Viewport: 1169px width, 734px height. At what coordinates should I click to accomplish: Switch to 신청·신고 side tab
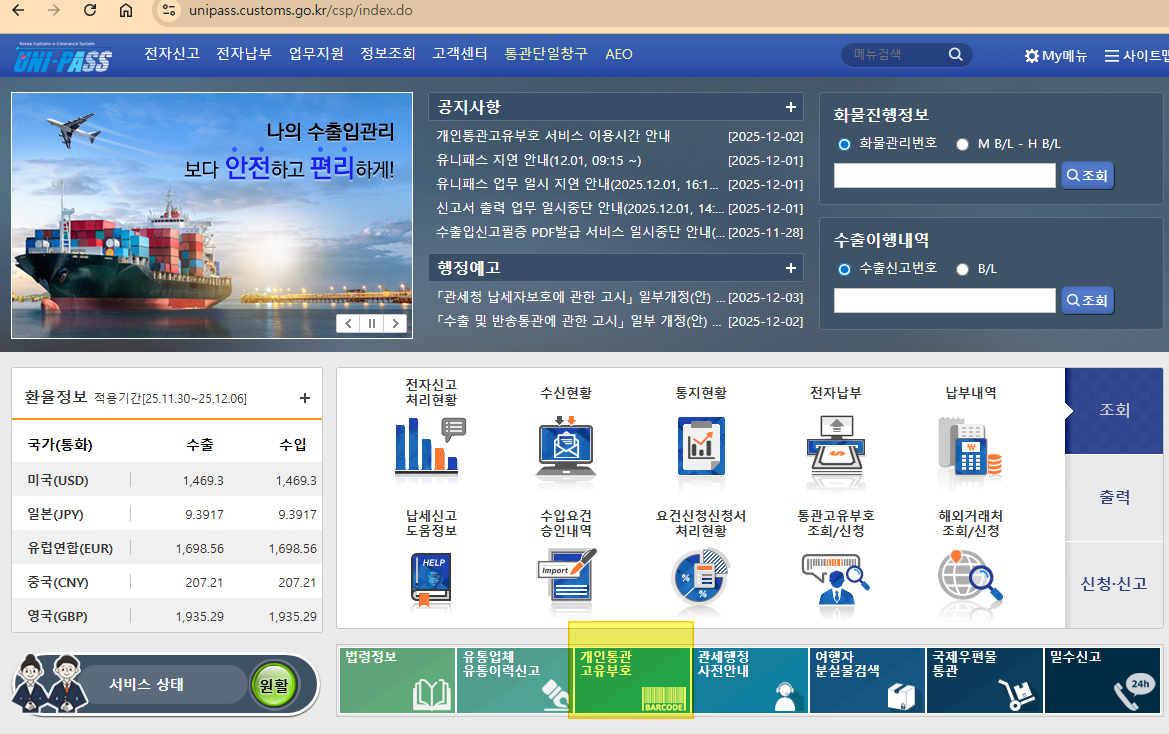pyautogui.click(x=1114, y=583)
